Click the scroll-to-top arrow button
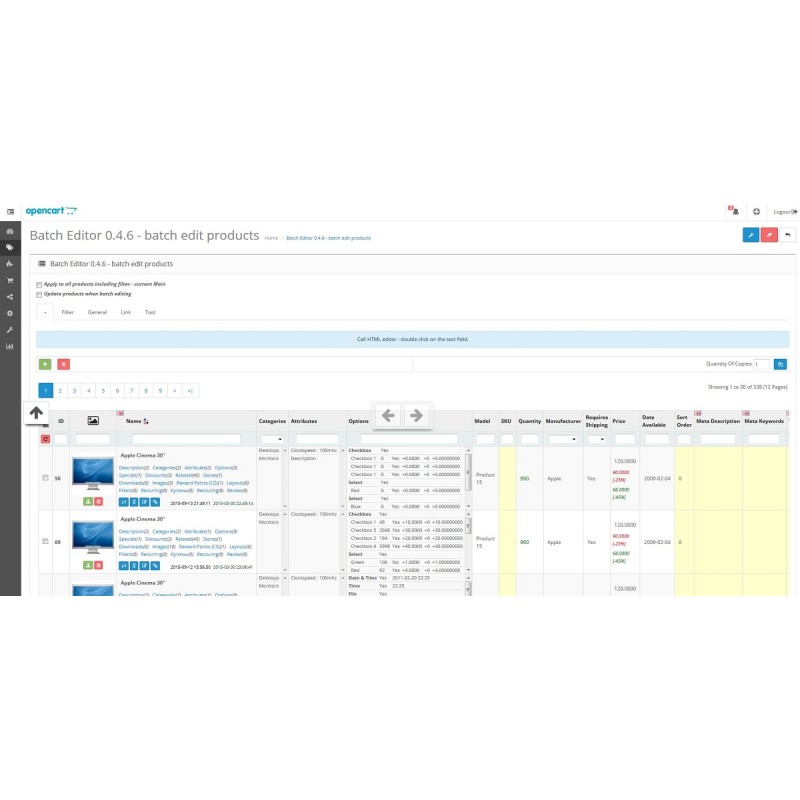This screenshot has height=800, width=800. click(36, 412)
